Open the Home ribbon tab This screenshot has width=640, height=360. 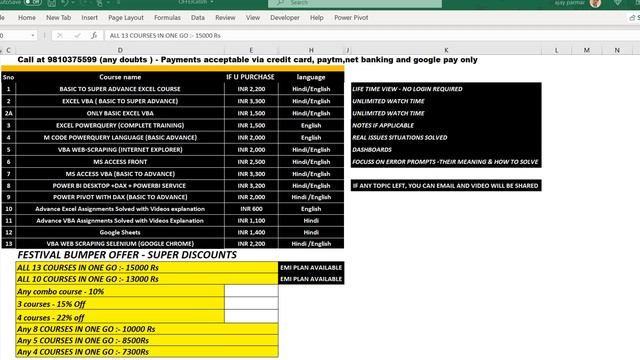click(x=27, y=18)
